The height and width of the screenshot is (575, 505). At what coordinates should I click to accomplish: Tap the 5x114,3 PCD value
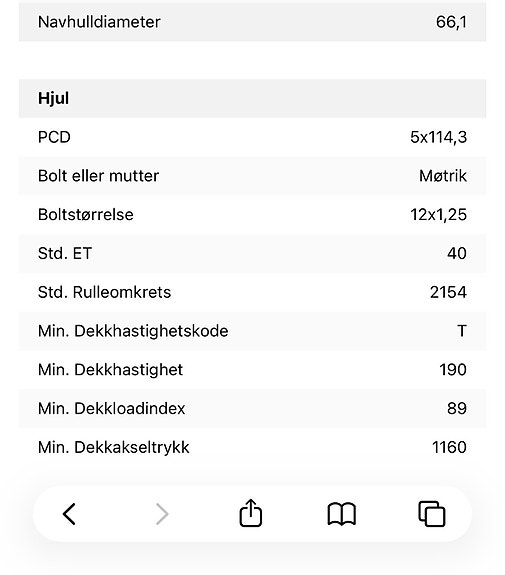[438, 137]
